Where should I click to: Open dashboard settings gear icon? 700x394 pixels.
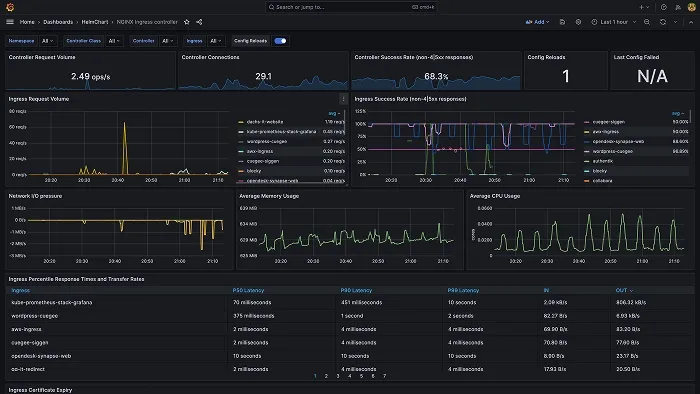click(x=578, y=22)
